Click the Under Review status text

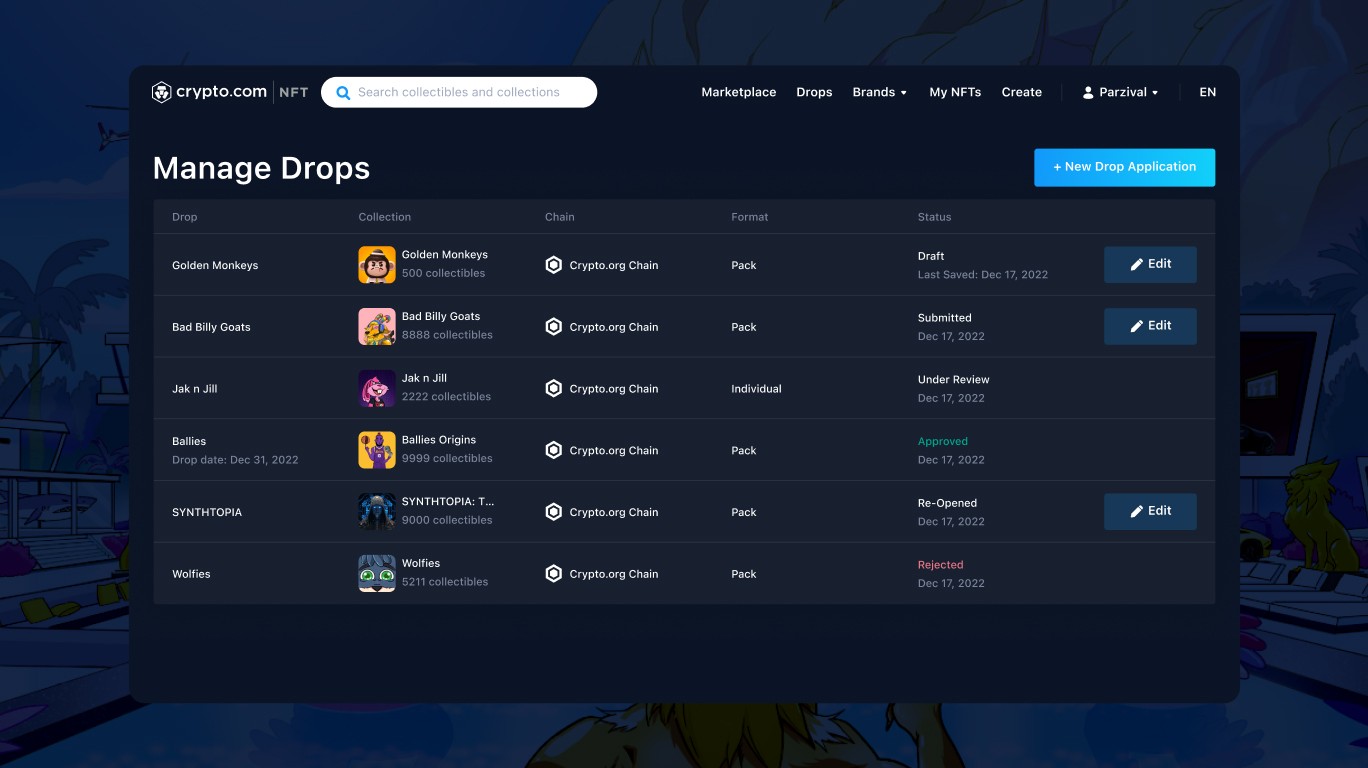pos(954,380)
